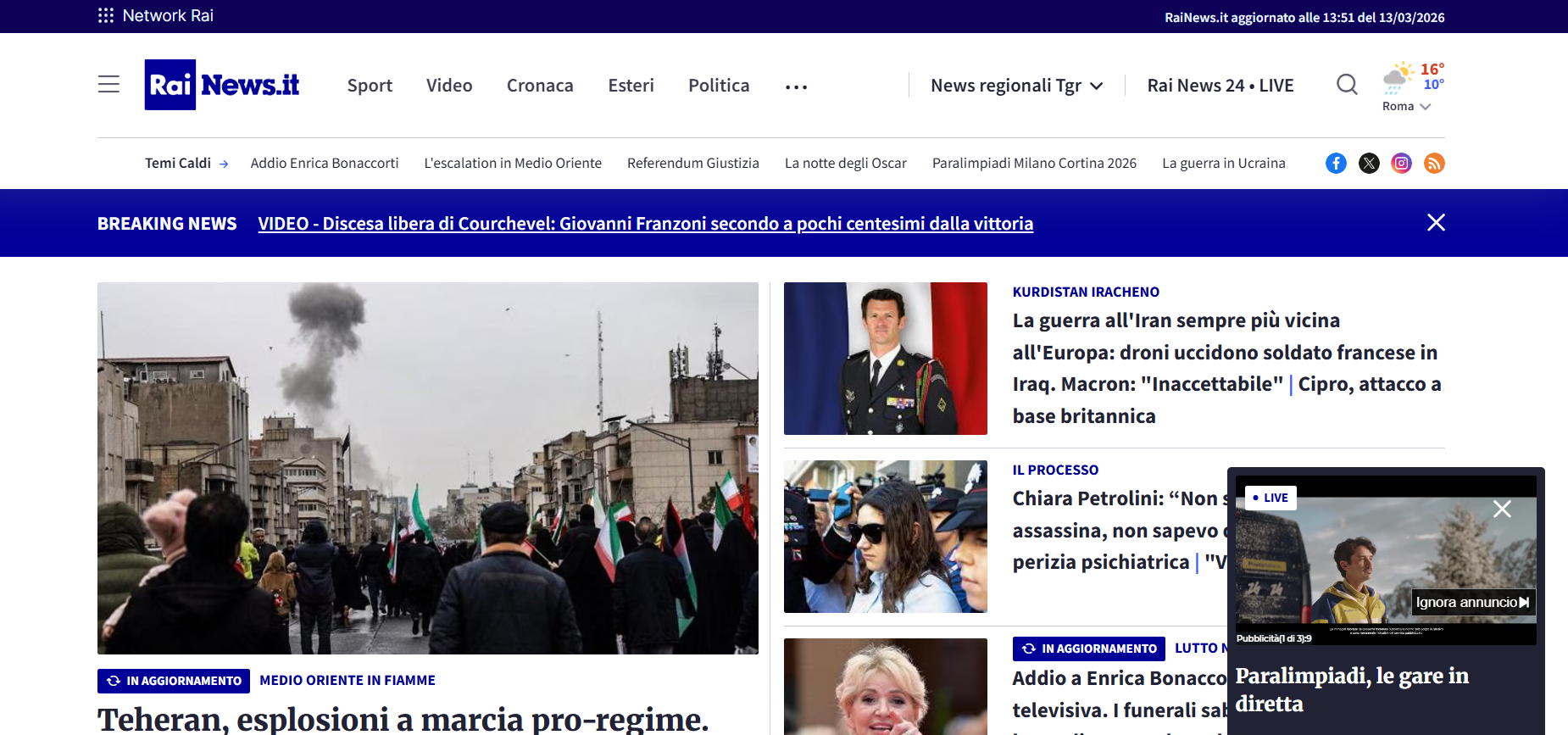The width and height of the screenshot is (1568, 735).
Task: Click the Network Rai grid icon
Action: (x=106, y=15)
